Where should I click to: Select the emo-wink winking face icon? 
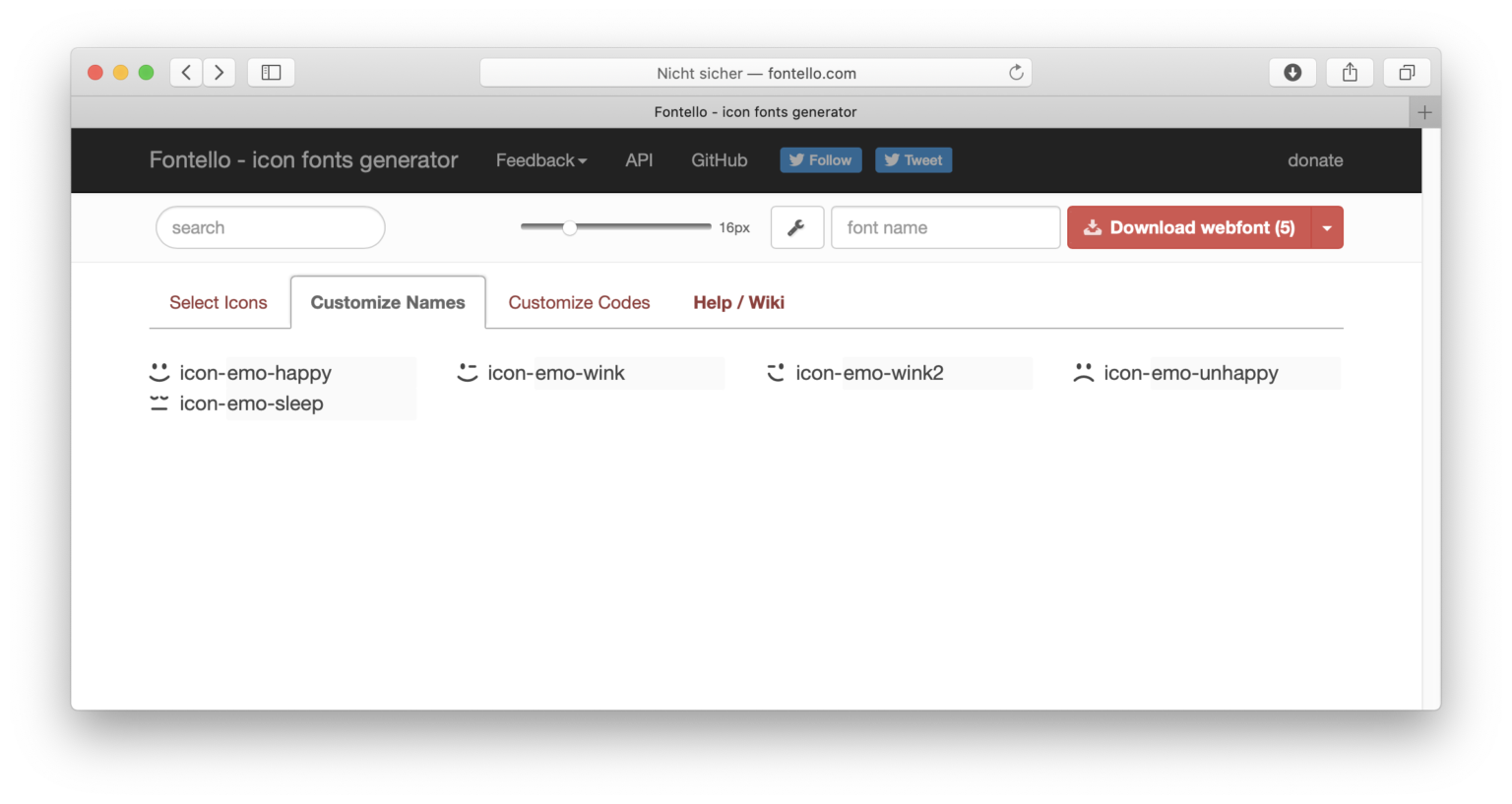[468, 372]
